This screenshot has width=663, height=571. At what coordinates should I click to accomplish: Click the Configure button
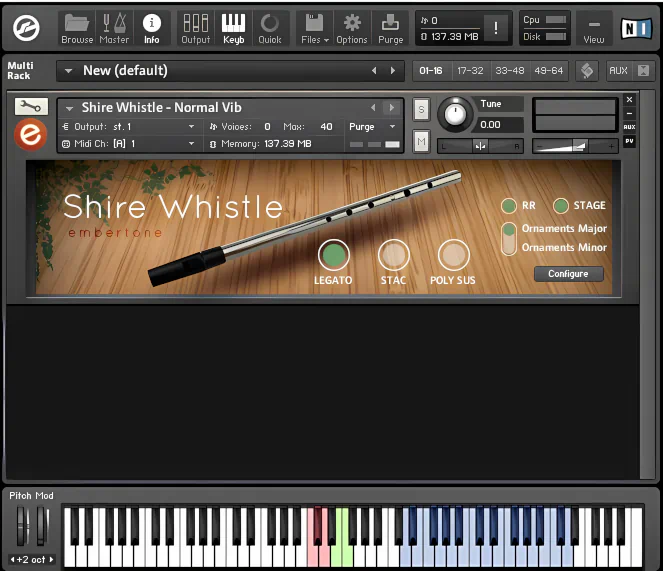[568, 274]
